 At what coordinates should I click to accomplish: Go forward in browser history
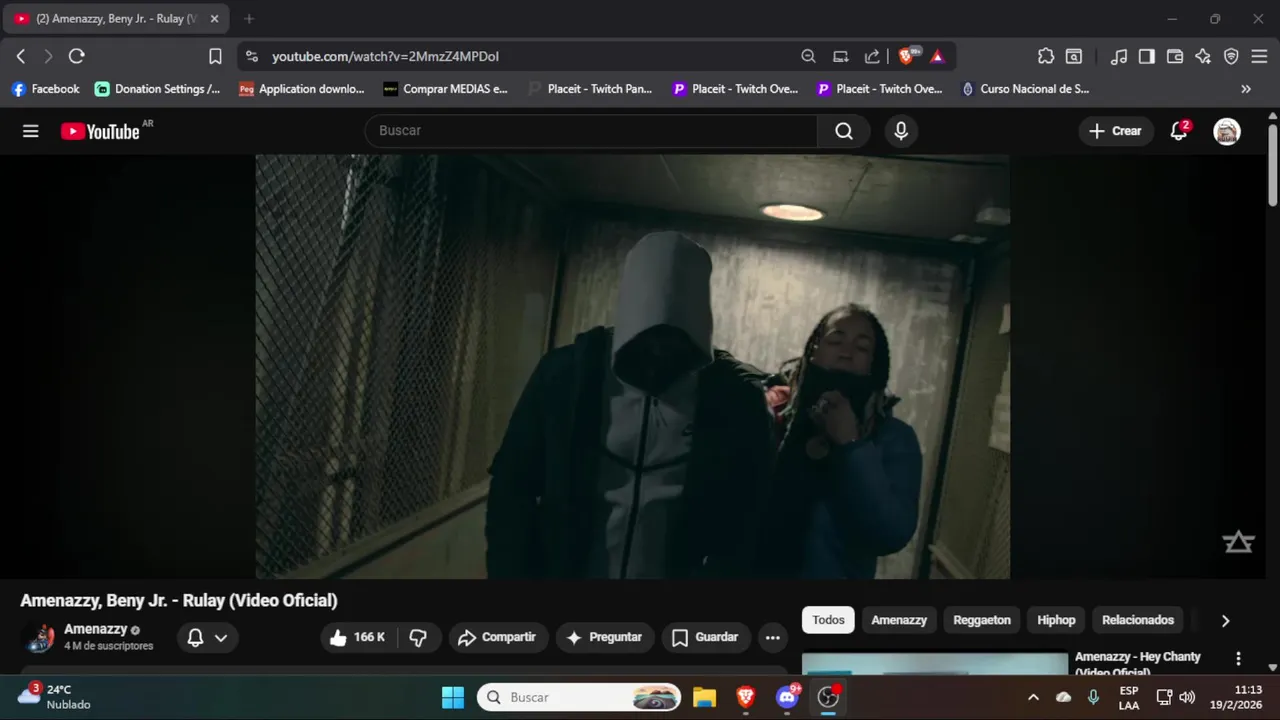[48, 56]
